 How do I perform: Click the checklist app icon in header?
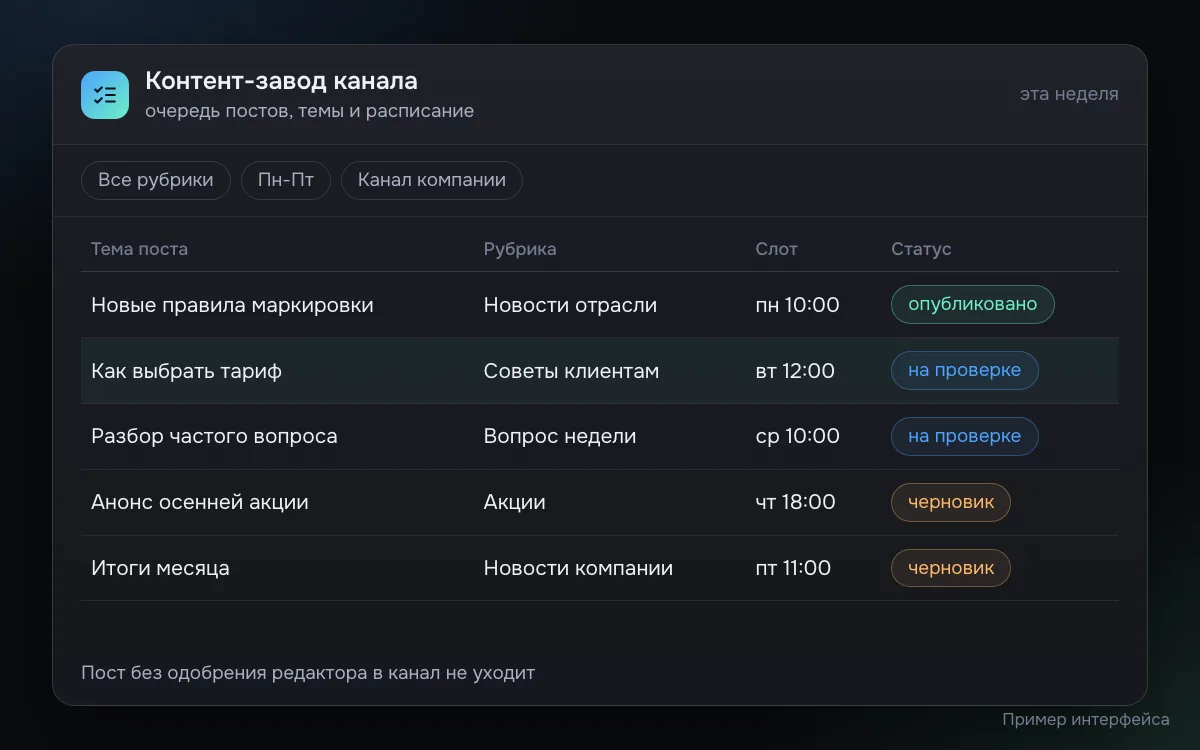point(105,95)
